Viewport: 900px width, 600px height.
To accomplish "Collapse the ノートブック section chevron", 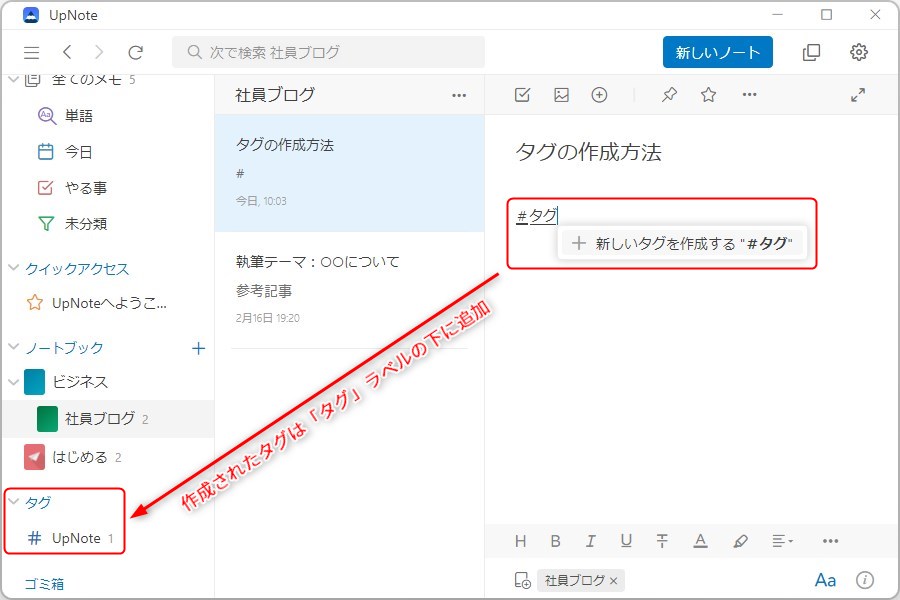I will pos(14,347).
